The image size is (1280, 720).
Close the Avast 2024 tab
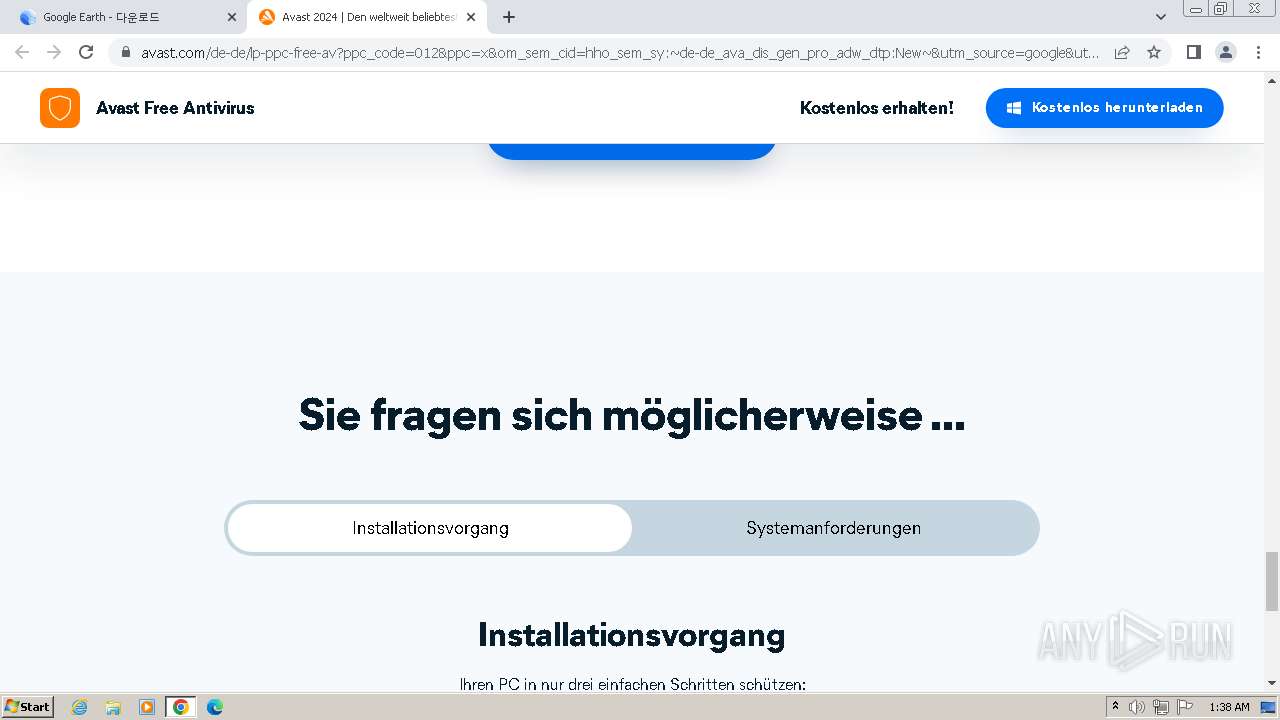[x=471, y=17]
